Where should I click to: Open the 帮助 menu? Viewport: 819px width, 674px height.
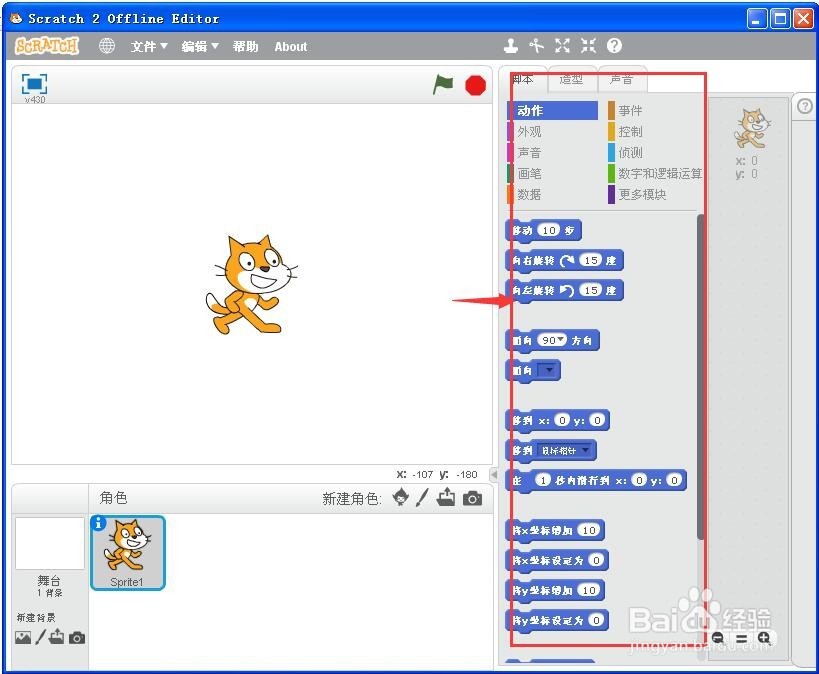[x=245, y=47]
